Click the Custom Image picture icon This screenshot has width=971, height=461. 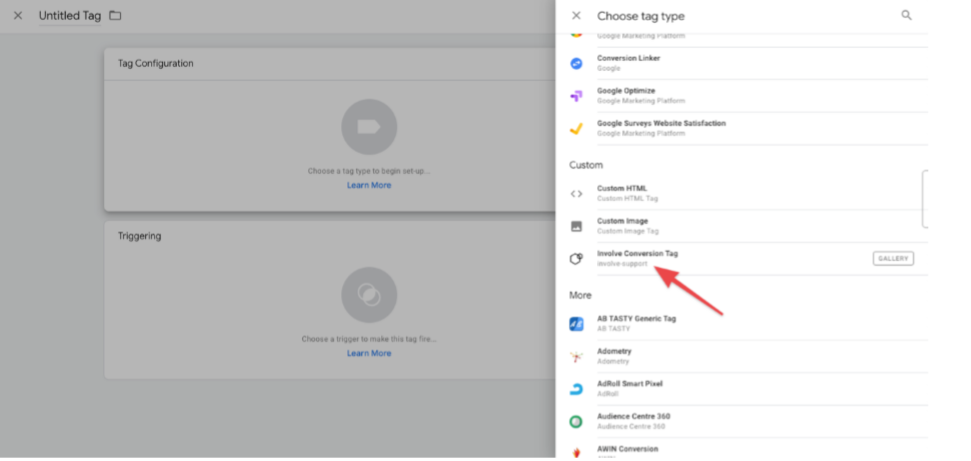577,226
